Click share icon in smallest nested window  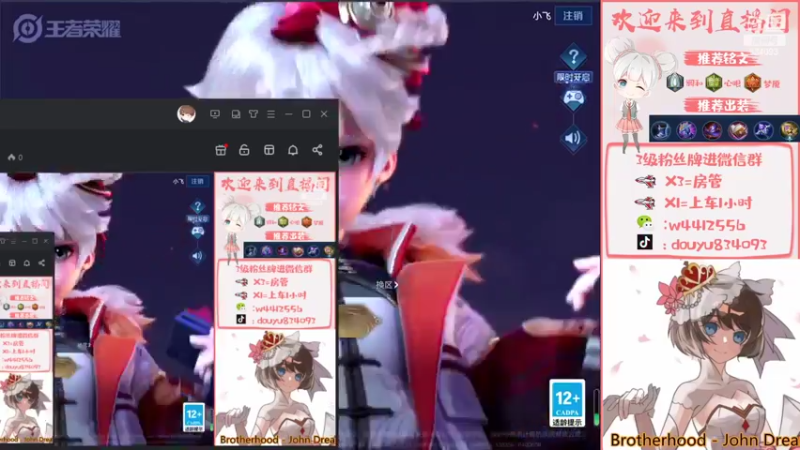pyautogui.click(x=42, y=263)
